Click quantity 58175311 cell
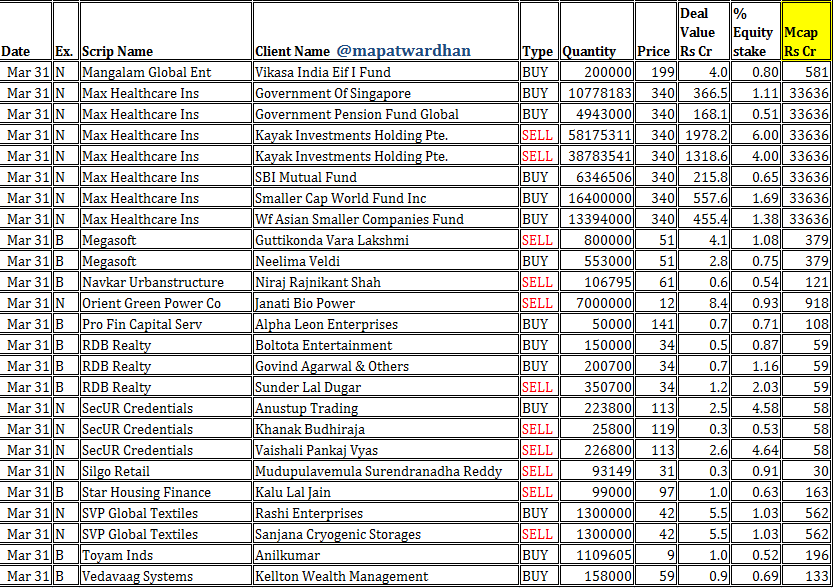The width and height of the screenshot is (833, 588). tap(596, 135)
